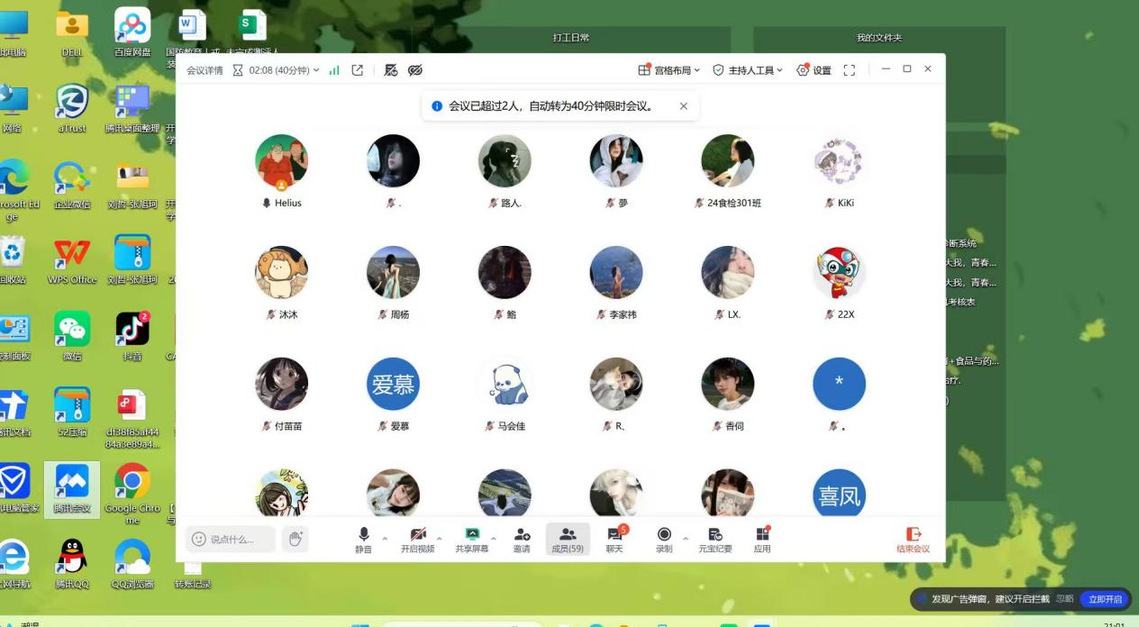Open 腾讯QQ penguin desktop icon

click(72, 564)
